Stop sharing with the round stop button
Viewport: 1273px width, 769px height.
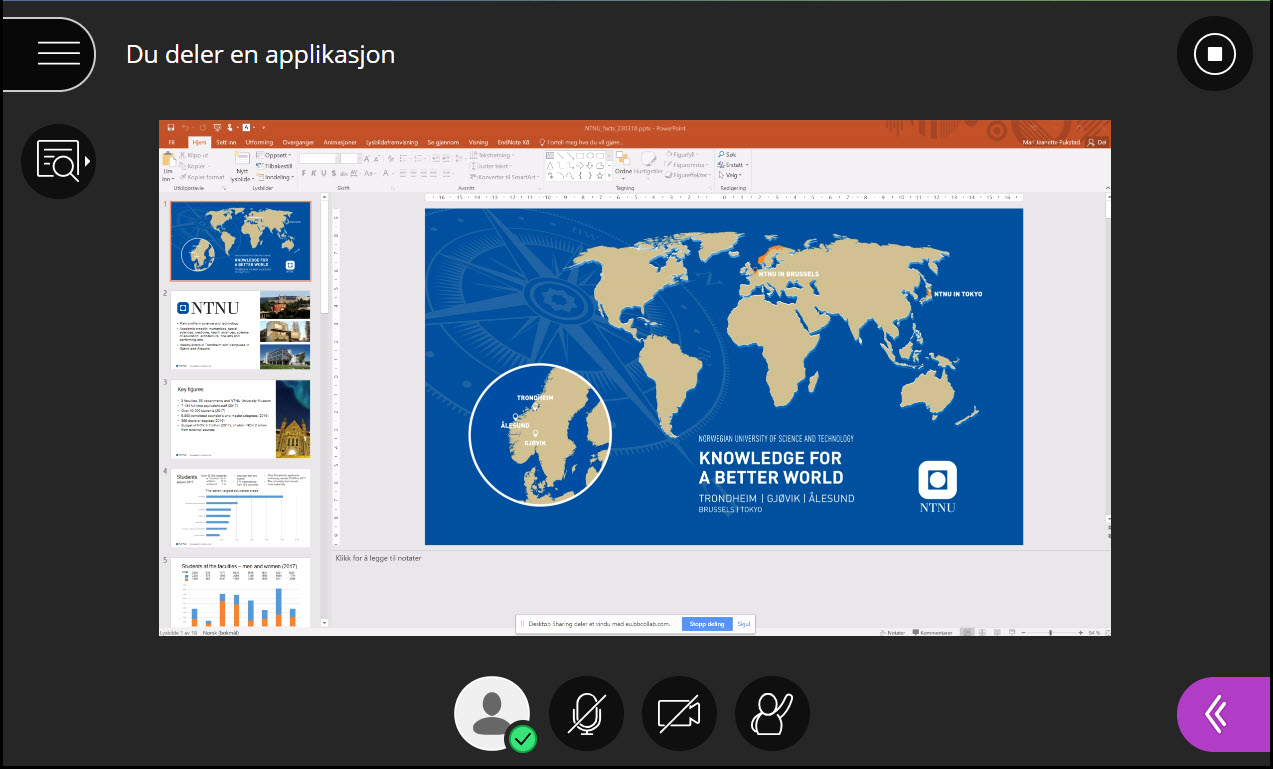point(1215,54)
